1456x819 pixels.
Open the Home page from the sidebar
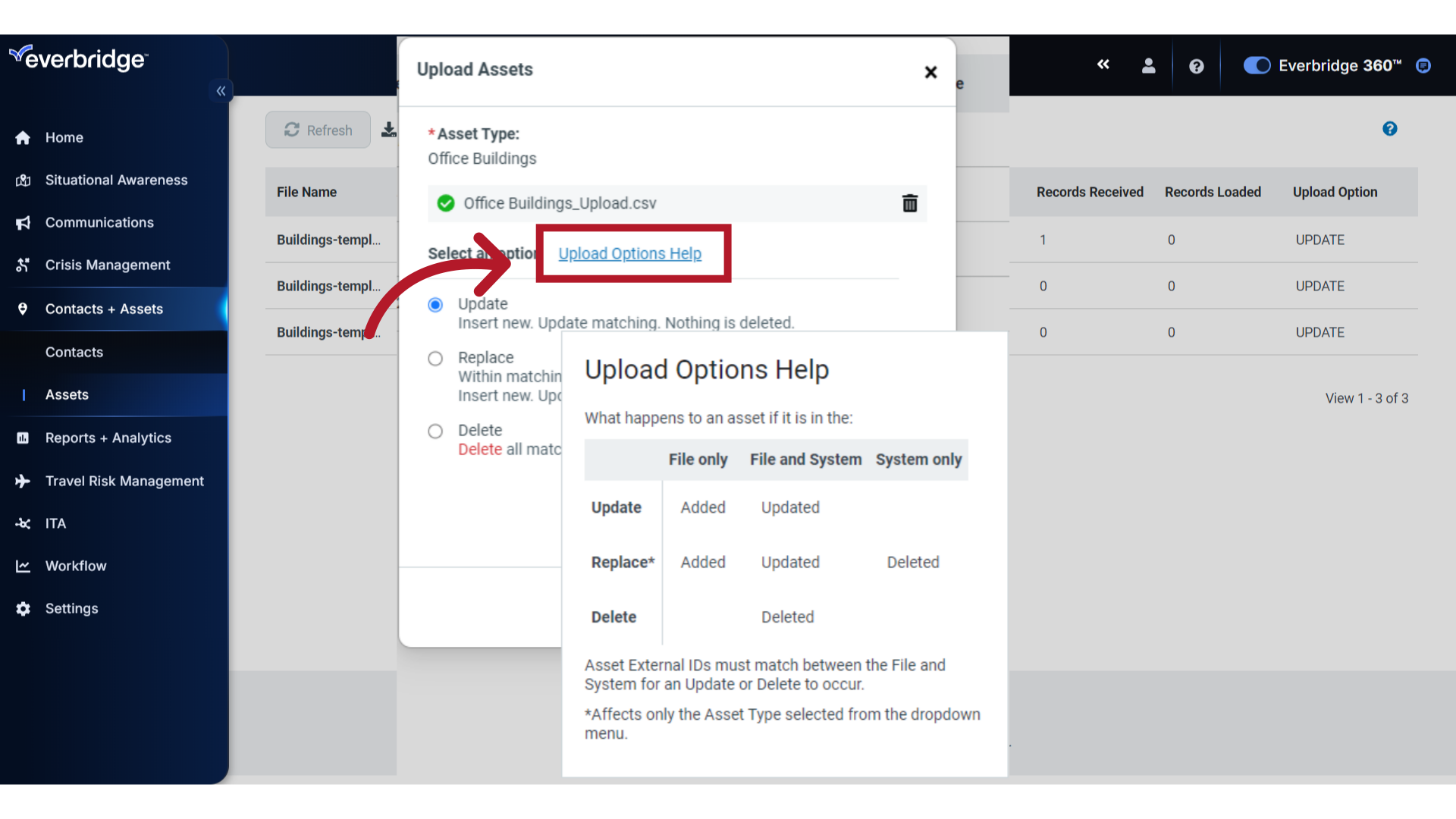click(x=64, y=137)
